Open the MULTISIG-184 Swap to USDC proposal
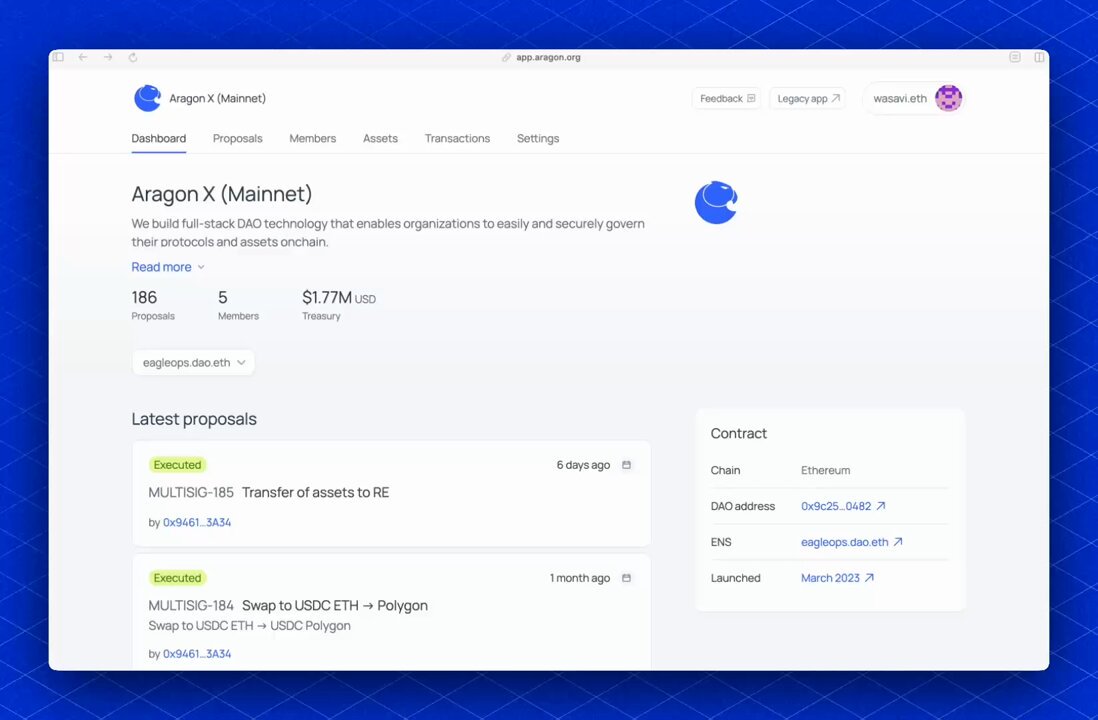Viewport: 1098px width, 720px height. pyautogui.click(x=391, y=613)
